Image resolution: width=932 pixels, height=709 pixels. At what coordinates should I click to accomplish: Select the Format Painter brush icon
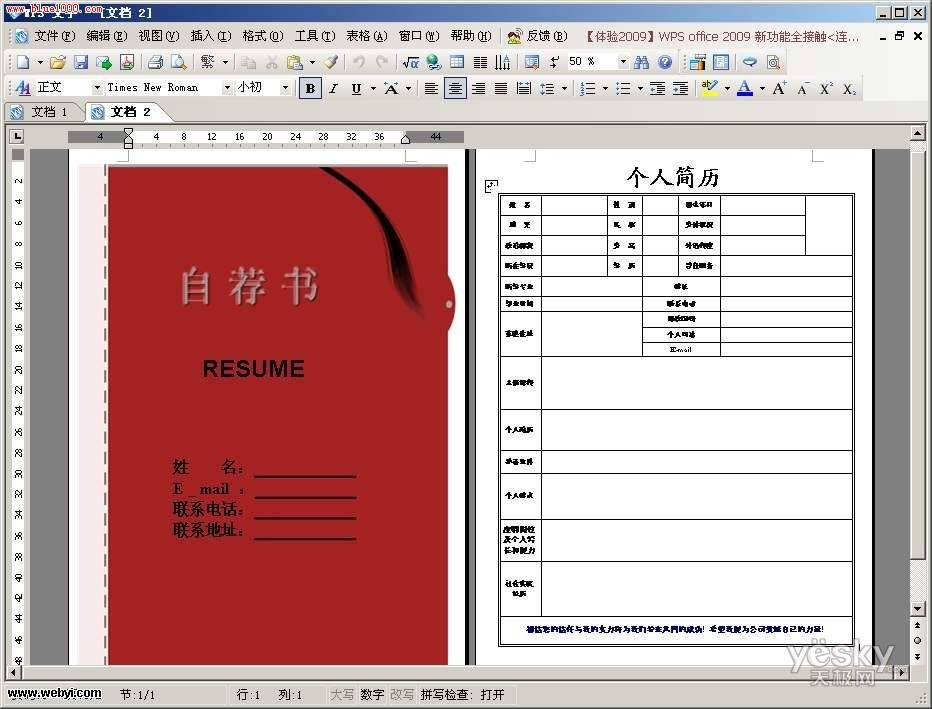coord(330,62)
